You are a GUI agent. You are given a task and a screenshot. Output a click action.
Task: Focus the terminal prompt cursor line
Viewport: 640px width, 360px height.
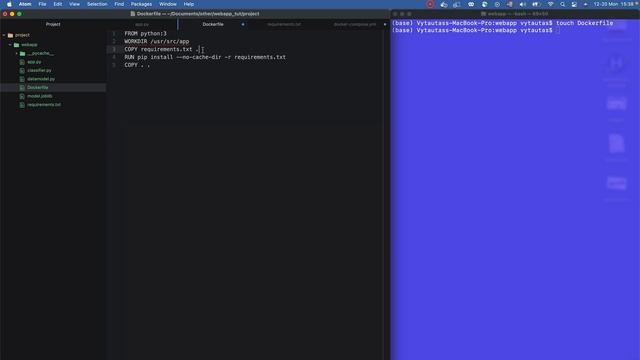click(476, 31)
